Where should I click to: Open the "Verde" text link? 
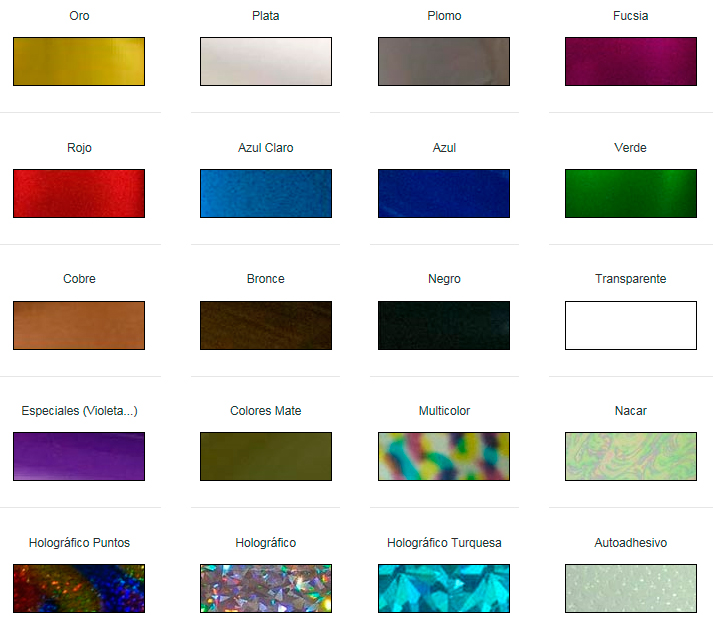point(630,148)
